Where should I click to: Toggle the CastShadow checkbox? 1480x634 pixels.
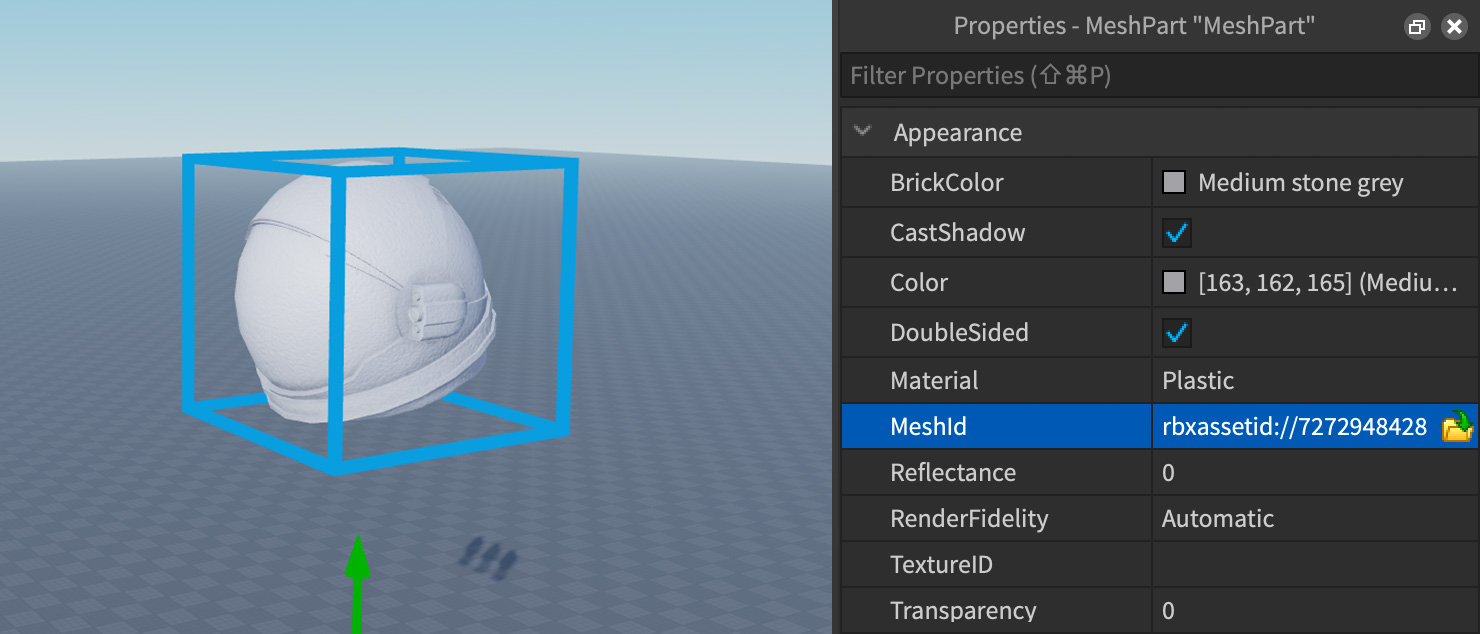(1176, 233)
